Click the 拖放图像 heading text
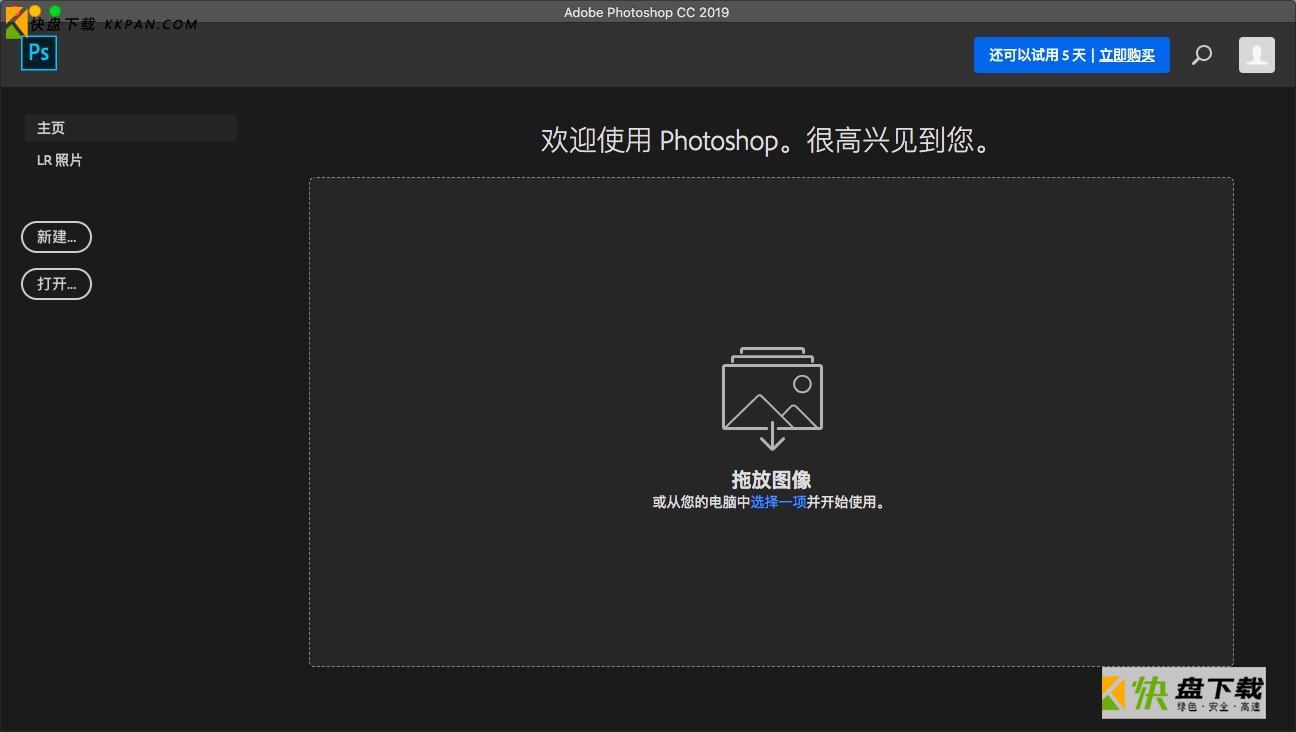The width and height of the screenshot is (1296, 732). pyautogui.click(x=771, y=480)
